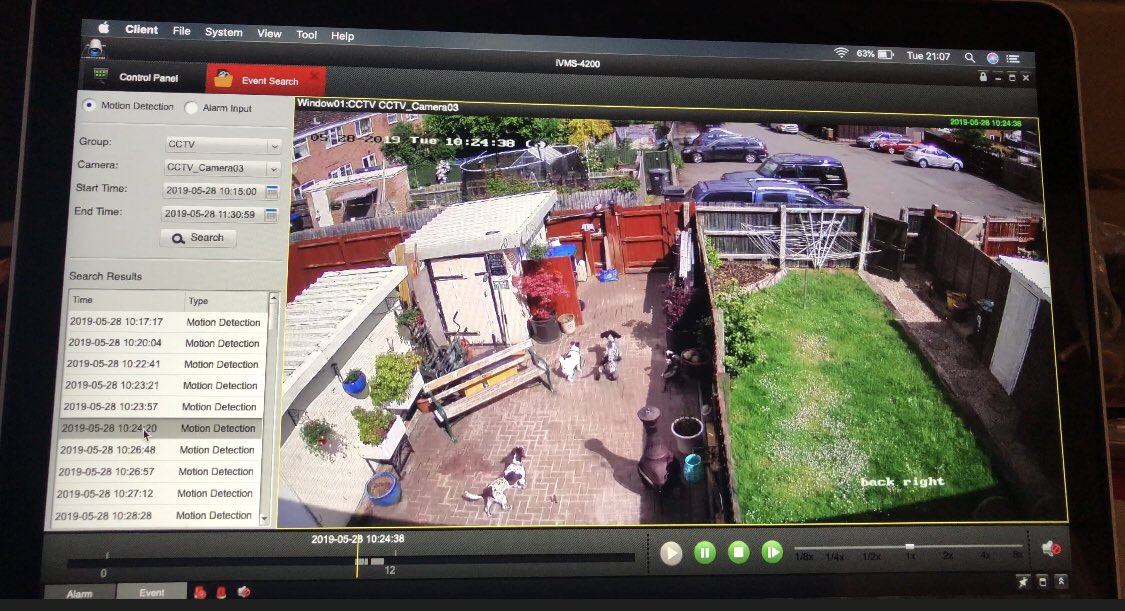
Task: Click the grey play button
Action: (x=671, y=553)
